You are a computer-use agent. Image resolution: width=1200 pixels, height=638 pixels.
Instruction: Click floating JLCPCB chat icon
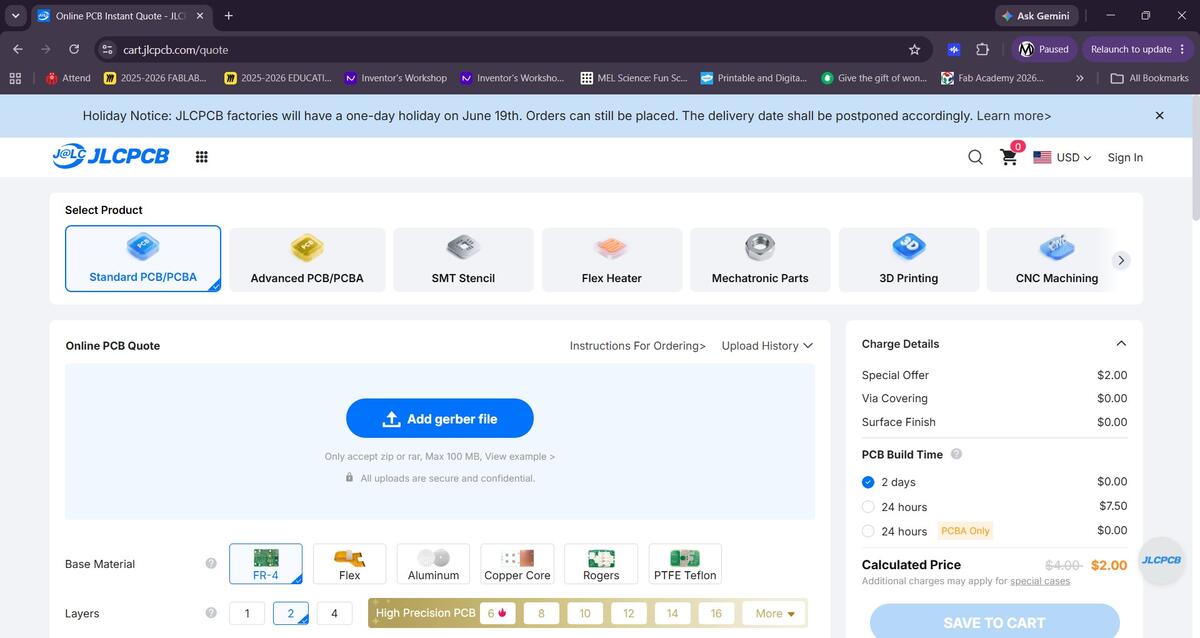[x=1161, y=560]
